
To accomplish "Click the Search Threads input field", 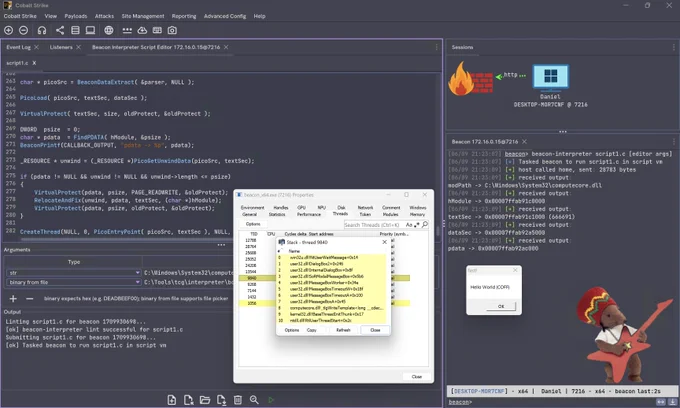I will (374, 225).
